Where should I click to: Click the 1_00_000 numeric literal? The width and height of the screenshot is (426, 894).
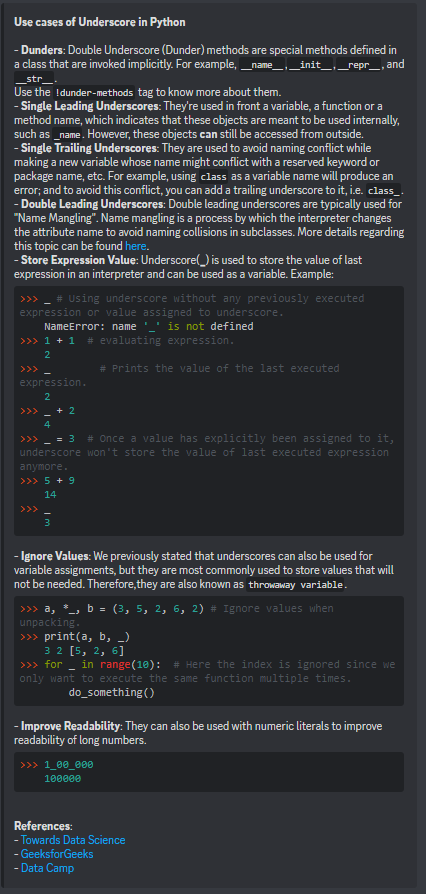[68, 765]
